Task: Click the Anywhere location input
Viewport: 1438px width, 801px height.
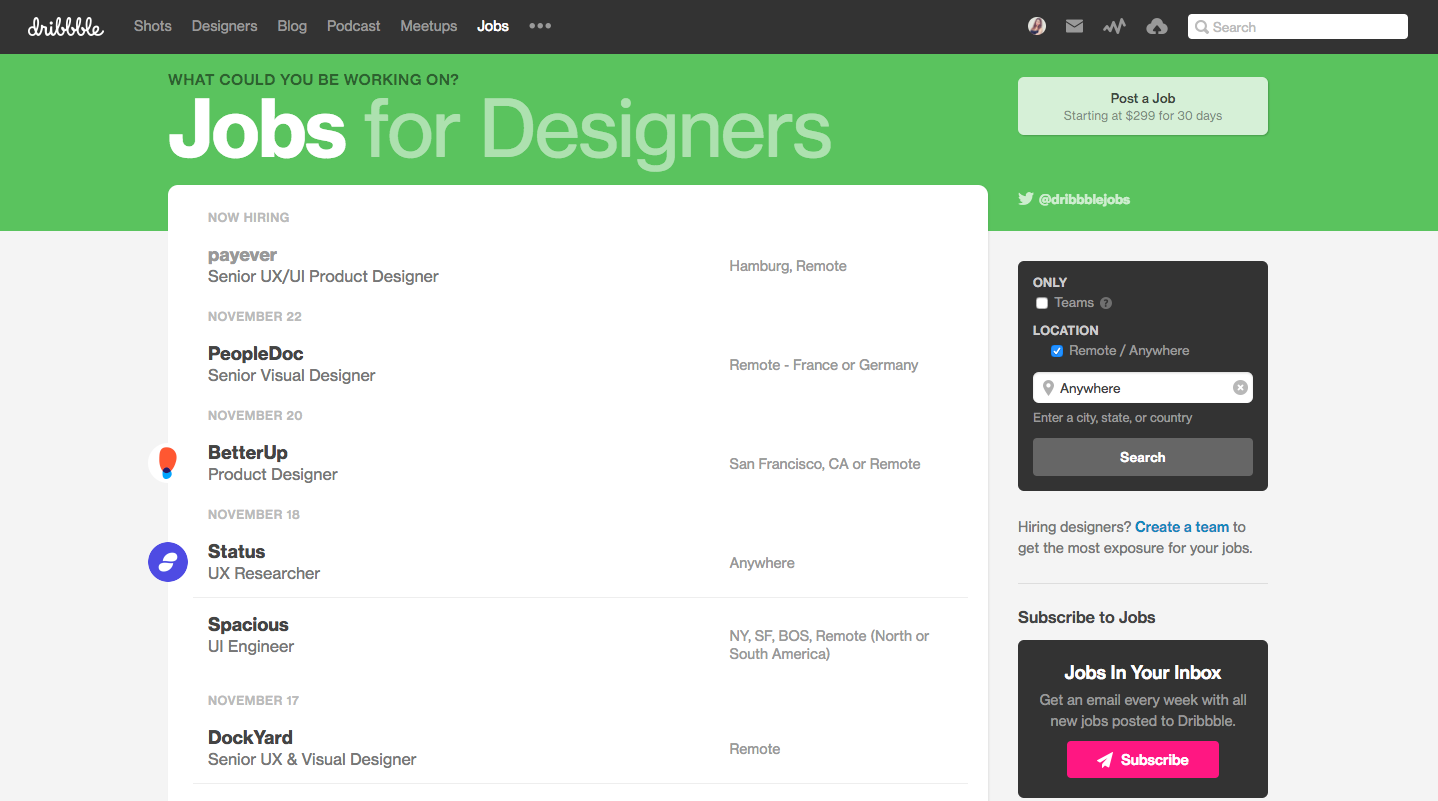Action: [1143, 388]
